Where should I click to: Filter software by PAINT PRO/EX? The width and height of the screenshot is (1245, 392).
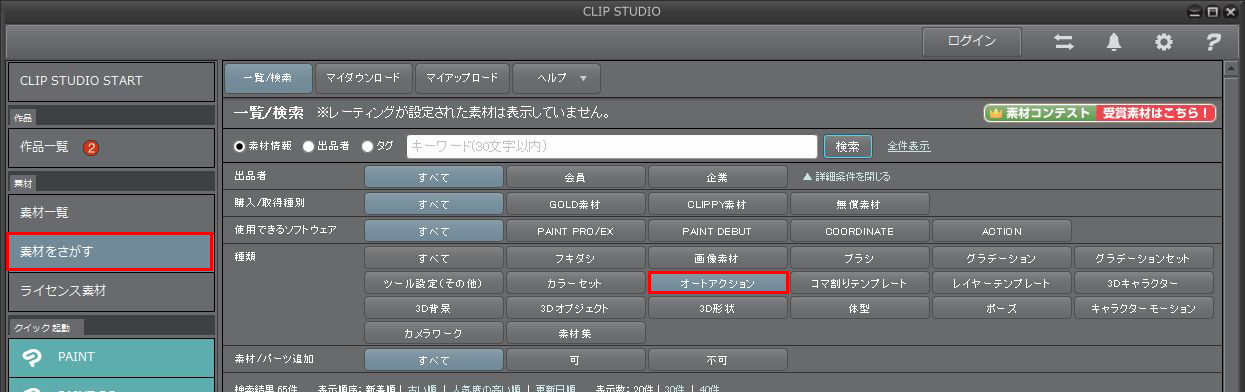click(x=575, y=231)
